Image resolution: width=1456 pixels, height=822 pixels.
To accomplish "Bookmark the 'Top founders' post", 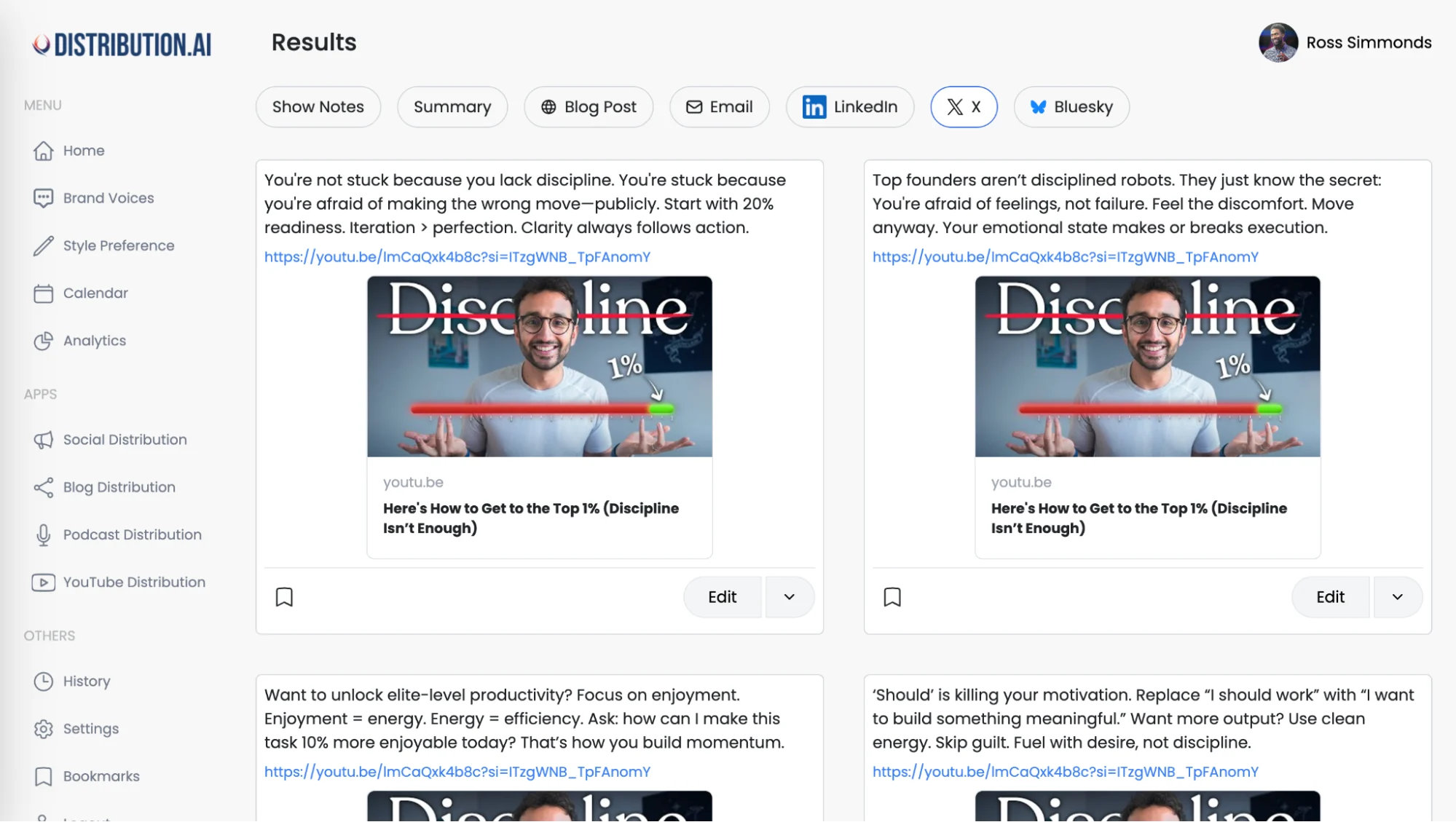I will click(892, 597).
